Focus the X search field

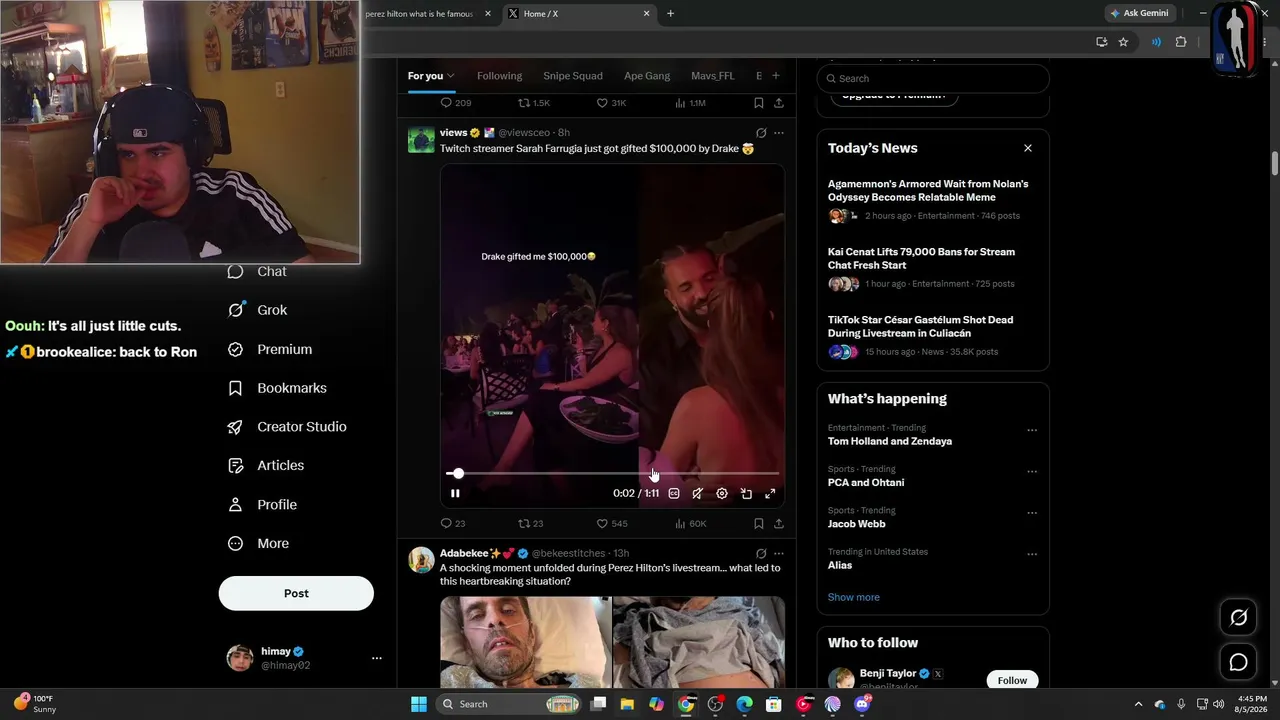pyautogui.click(x=933, y=78)
